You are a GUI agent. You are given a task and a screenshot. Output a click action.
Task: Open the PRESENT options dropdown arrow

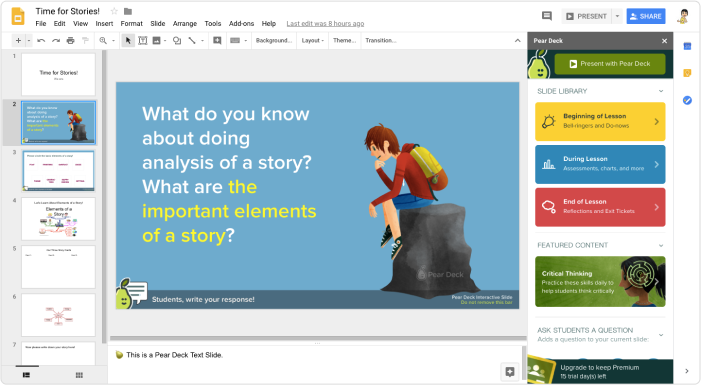coord(617,16)
